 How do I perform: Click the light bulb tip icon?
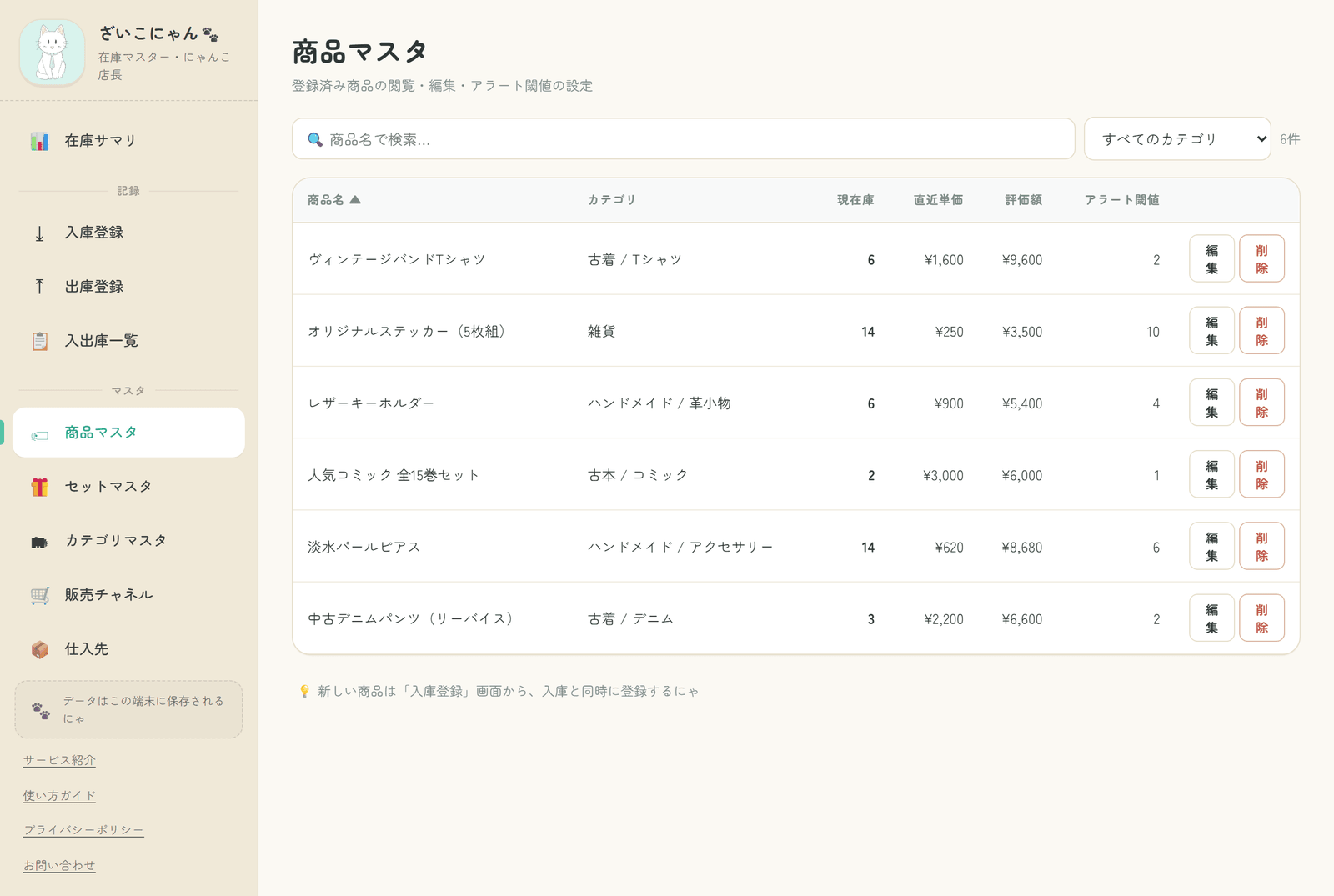point(304,691)
